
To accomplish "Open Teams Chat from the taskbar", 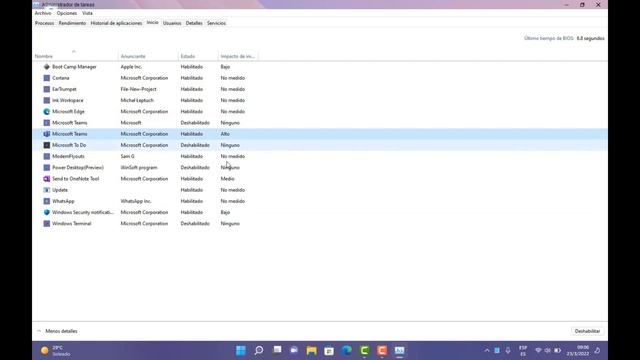I will point(294,351).
